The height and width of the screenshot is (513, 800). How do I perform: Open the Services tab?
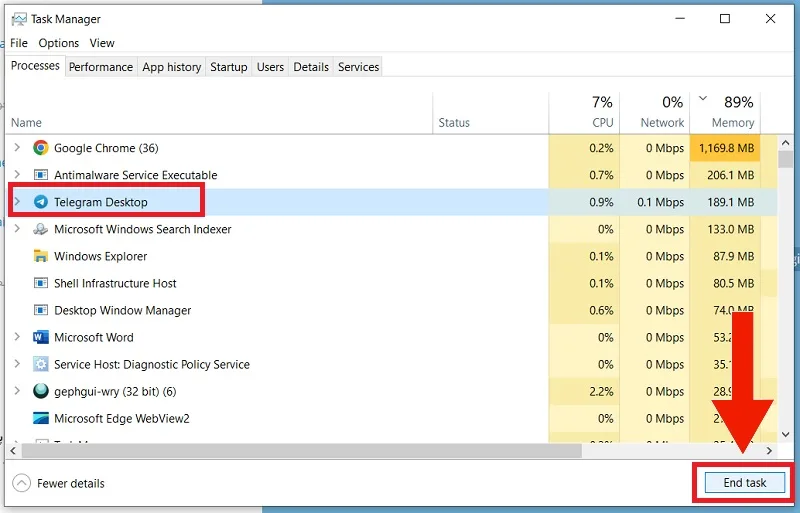[x=358, y=67]
